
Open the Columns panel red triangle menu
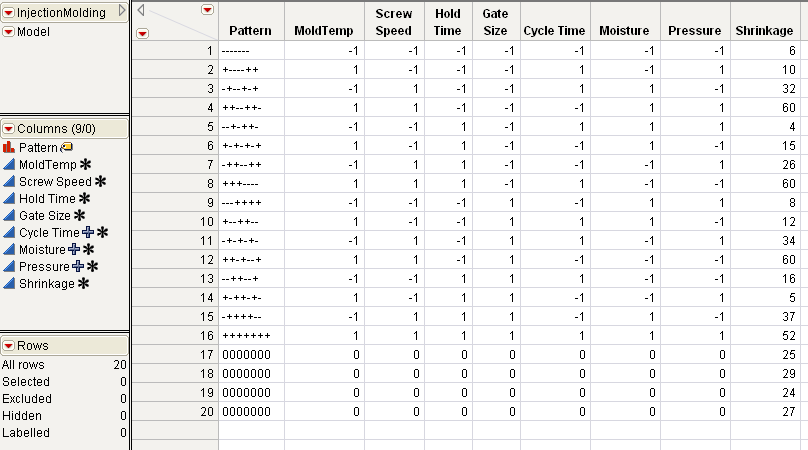(8, 128)
